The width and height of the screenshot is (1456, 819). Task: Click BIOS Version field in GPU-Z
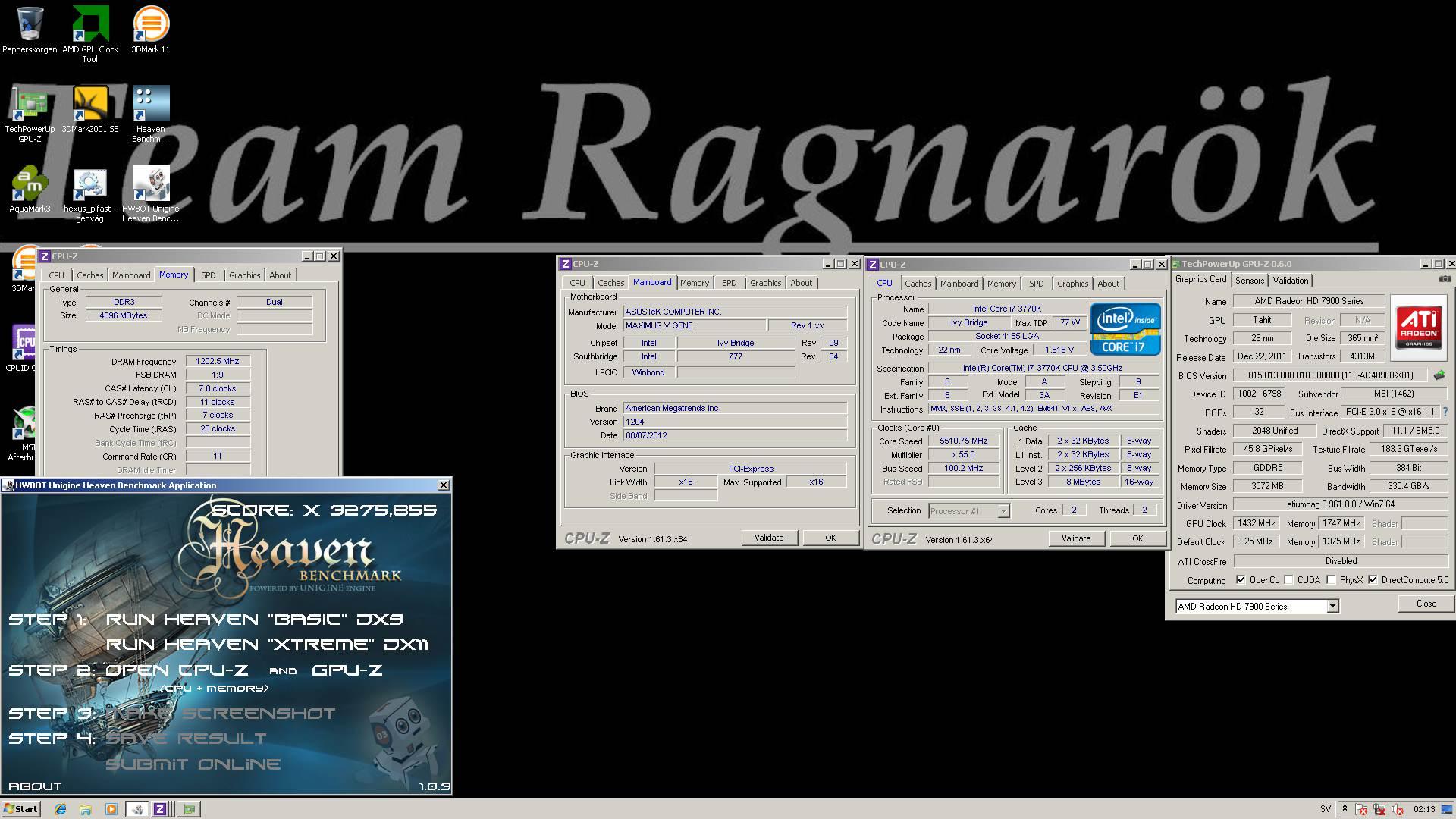[1331, 375]
